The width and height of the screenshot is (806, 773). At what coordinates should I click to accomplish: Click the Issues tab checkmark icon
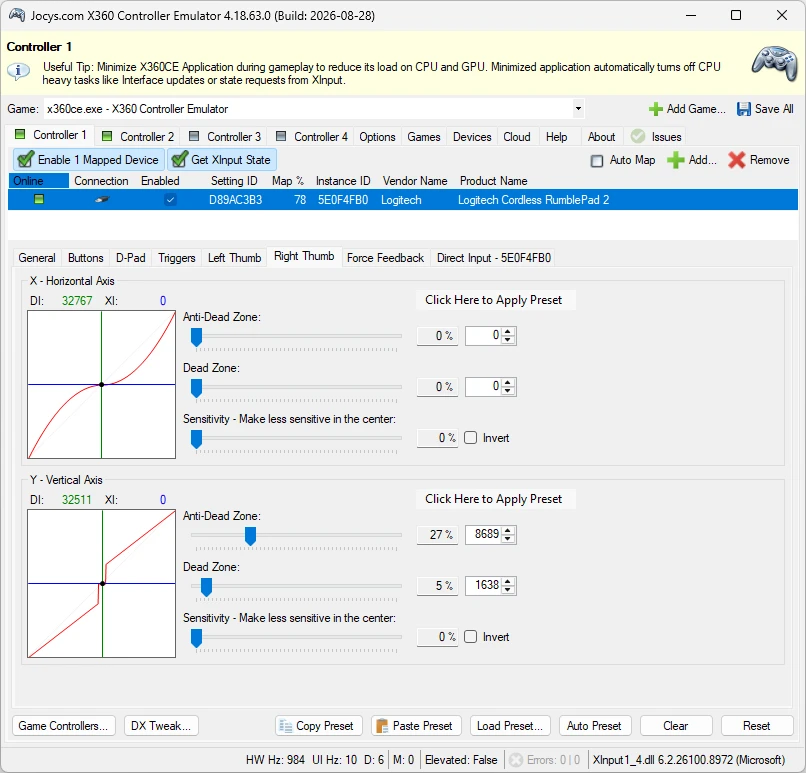(638, 136)
